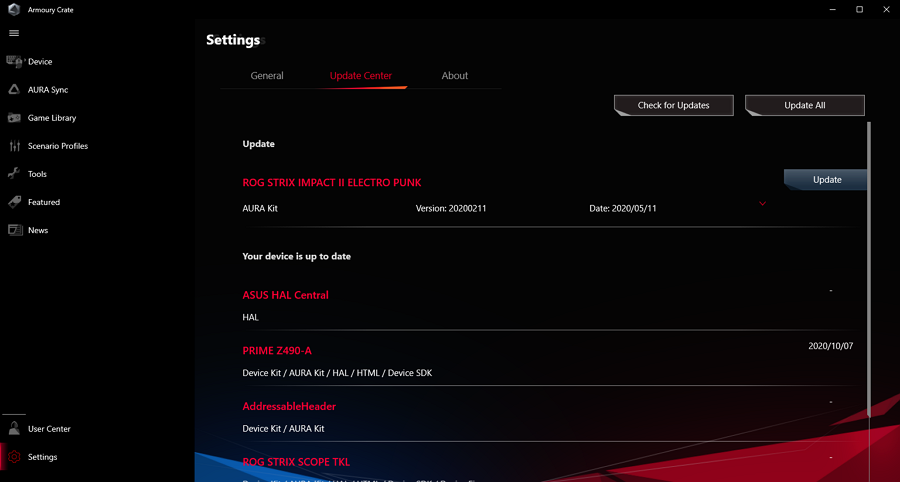900x482 pixels.
Task: Select Scenario Profiles label in sidebar
Action: pyautogui.click(x=58, y=146)
